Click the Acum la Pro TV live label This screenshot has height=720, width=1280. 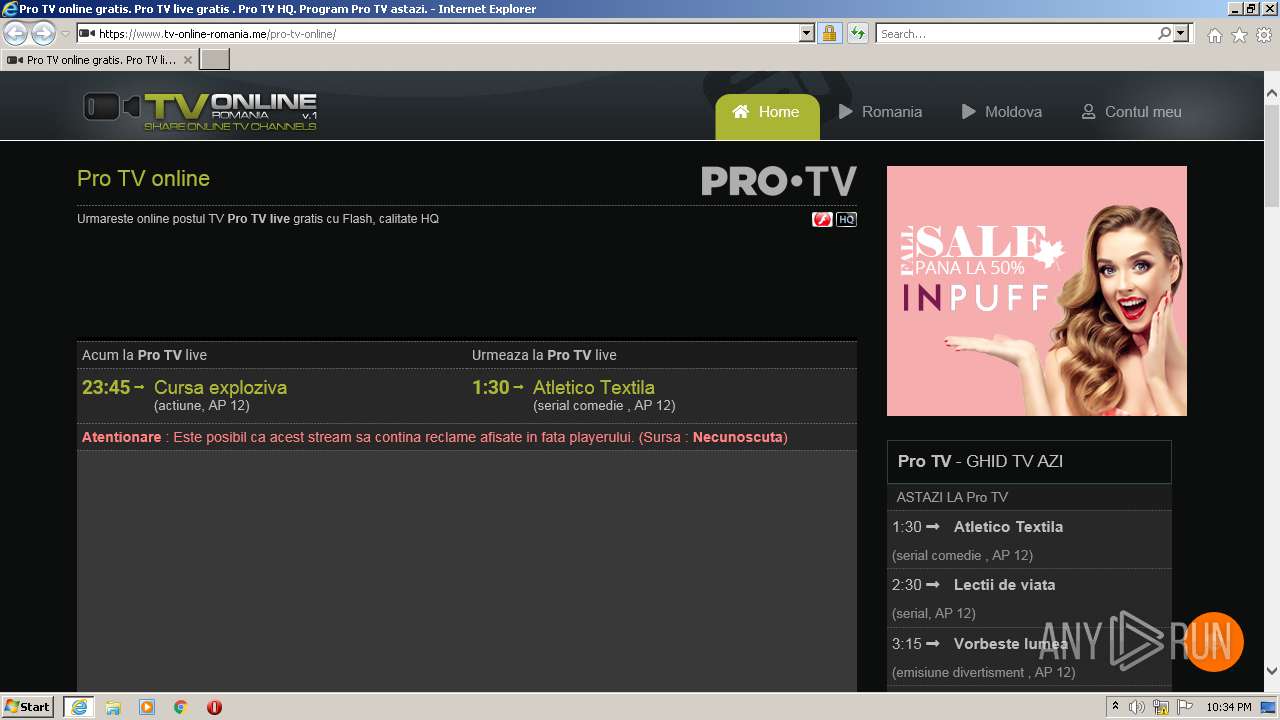[144, 355]
